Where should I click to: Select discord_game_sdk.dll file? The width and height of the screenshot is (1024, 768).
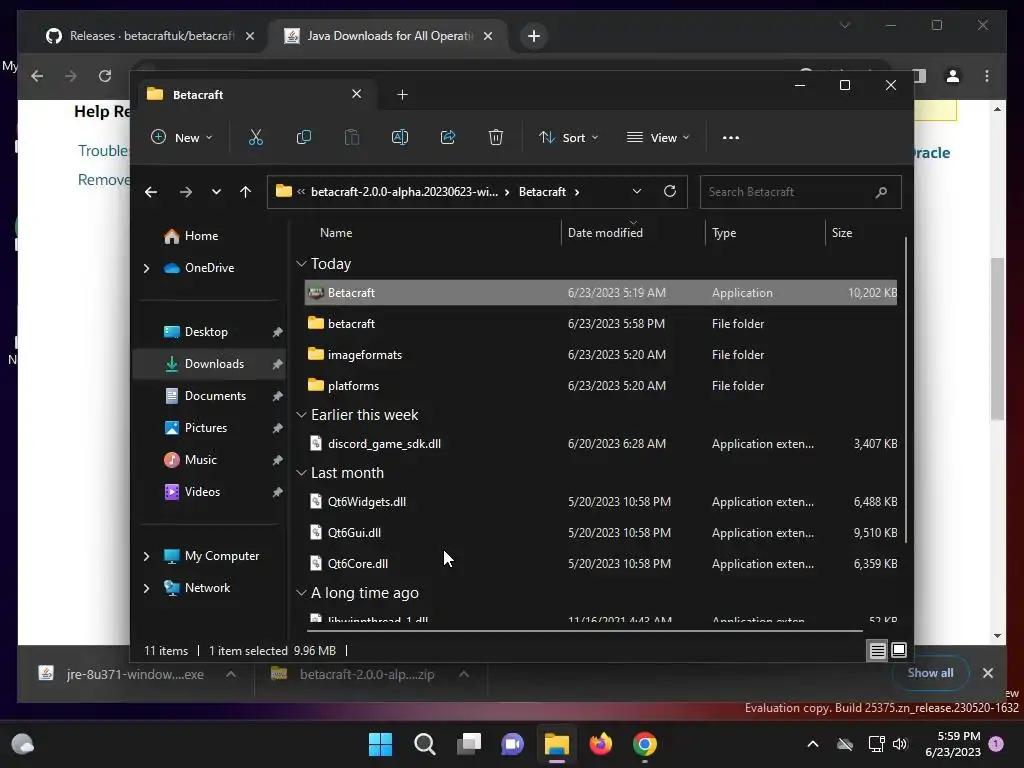coord(601,444)
